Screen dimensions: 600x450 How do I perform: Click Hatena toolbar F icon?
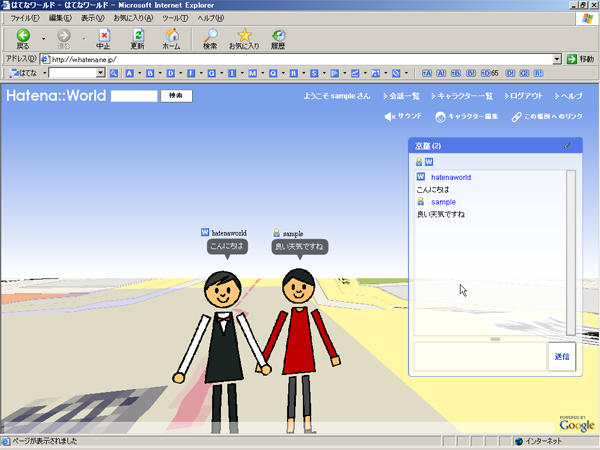(x=191, y=73)
